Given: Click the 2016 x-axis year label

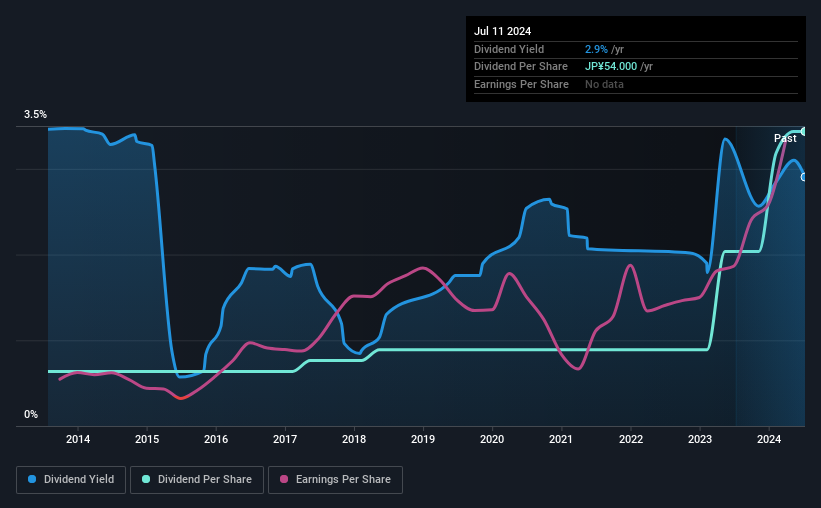Looking at the screenshot, I should pos(216,439).
